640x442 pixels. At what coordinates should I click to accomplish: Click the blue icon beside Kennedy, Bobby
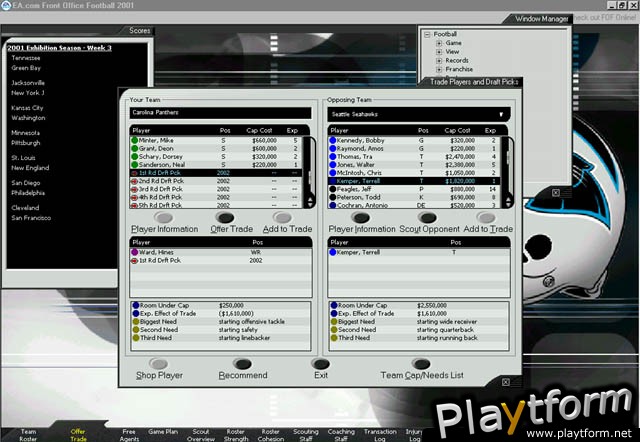[x=333, y=140]
